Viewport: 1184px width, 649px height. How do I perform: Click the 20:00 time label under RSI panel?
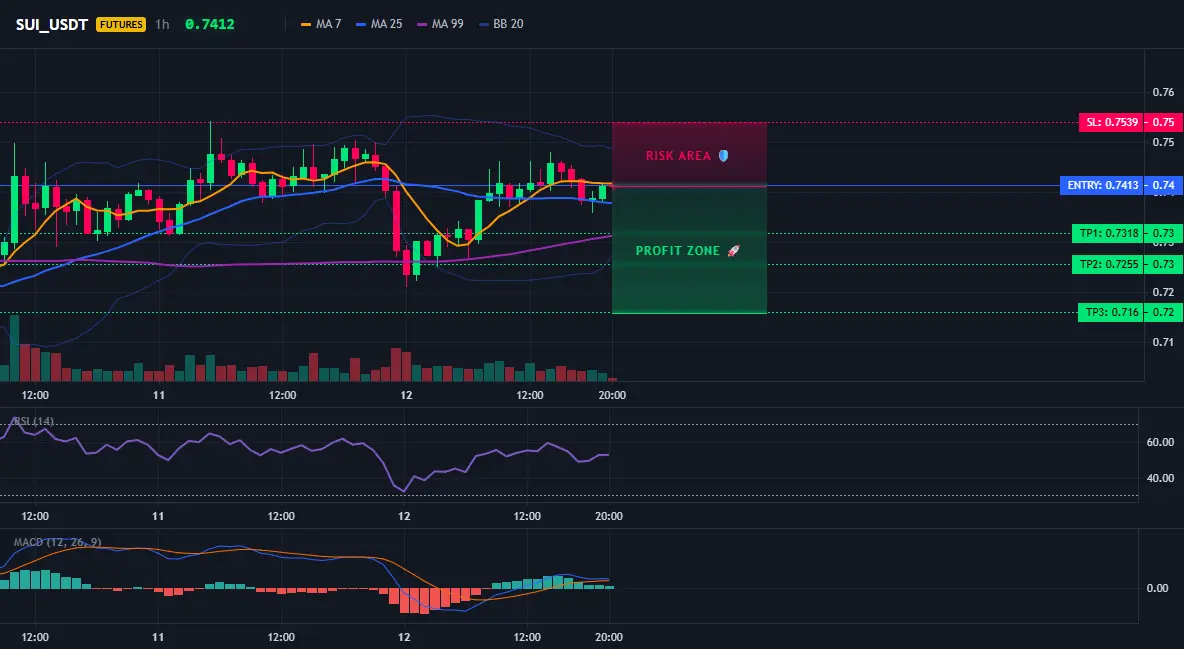[609, 516]
